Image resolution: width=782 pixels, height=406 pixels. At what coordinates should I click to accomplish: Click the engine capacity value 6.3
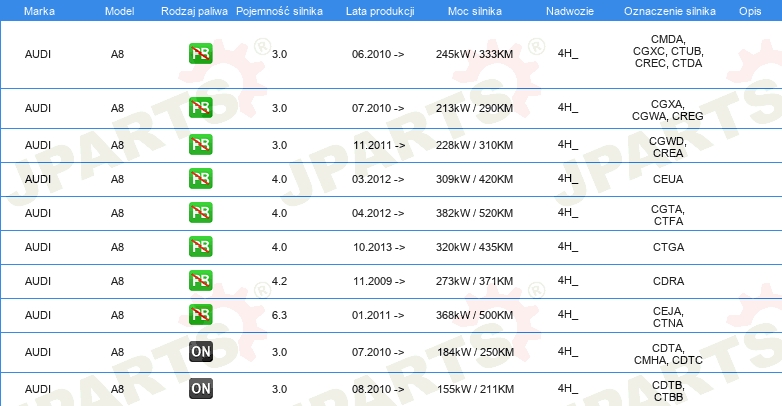(279, 315)
